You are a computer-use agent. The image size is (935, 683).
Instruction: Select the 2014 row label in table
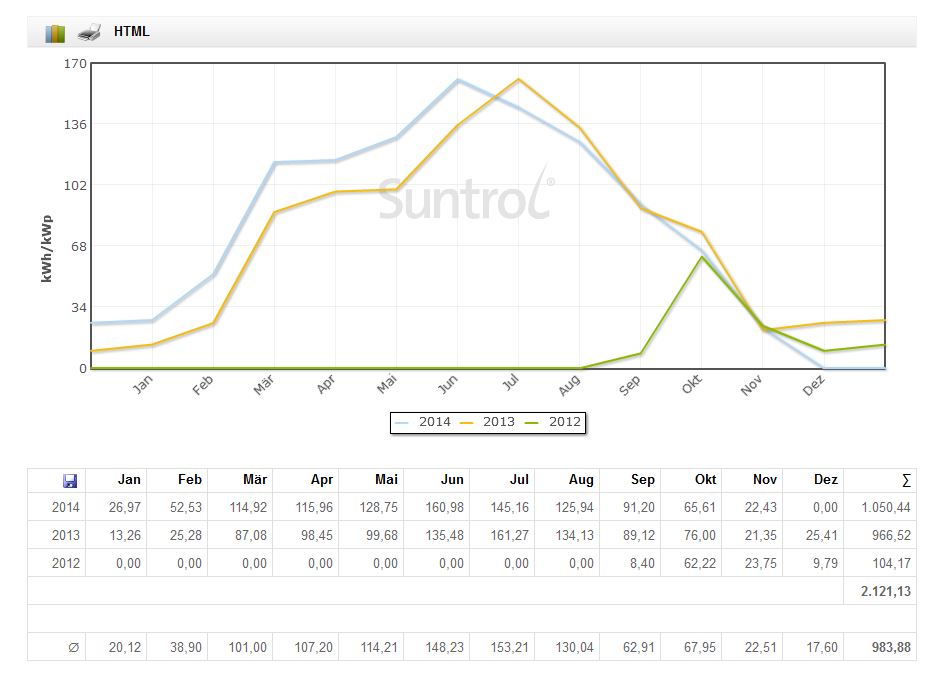click(x=65, y=508)
